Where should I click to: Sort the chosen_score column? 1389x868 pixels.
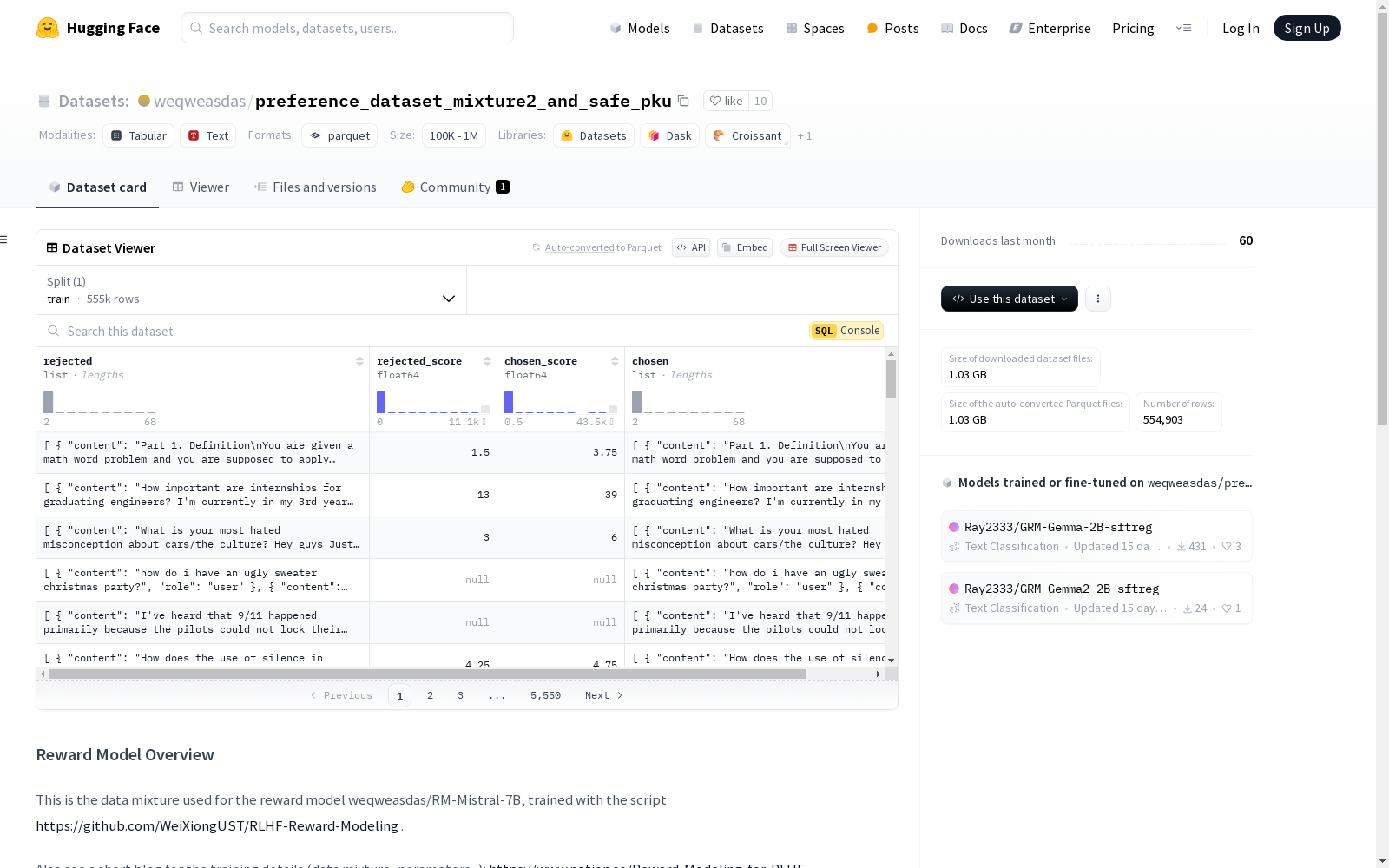tap(615, 361)
